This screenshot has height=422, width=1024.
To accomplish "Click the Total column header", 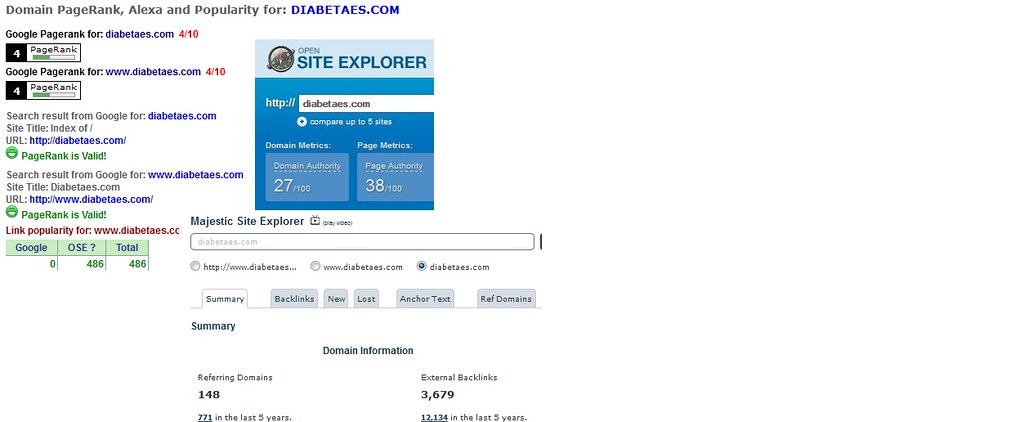I will point(127,248).
